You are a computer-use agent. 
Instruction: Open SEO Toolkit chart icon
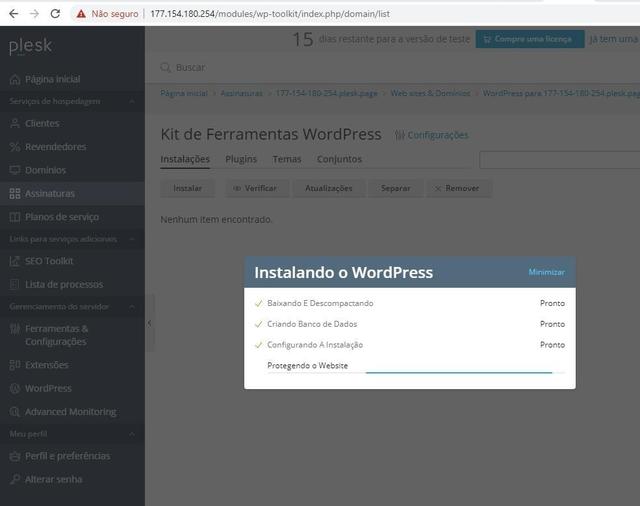click(x=15, y=261)
